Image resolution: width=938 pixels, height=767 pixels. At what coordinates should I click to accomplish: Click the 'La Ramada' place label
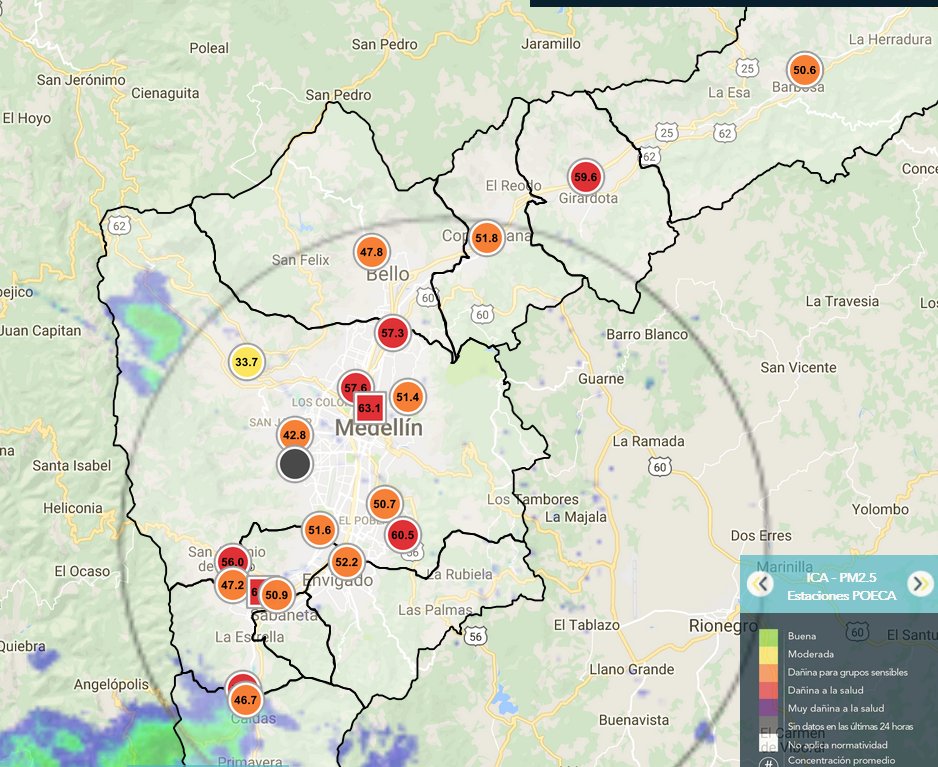648,442
